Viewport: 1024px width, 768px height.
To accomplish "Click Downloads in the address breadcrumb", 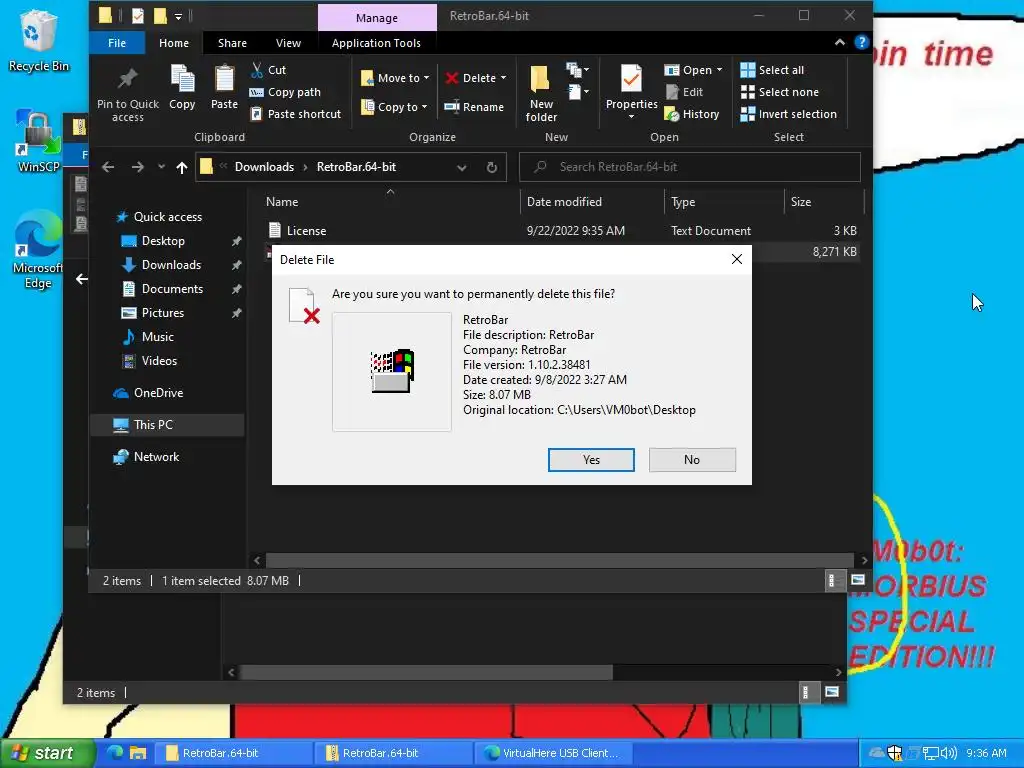I will click(264, 167).
